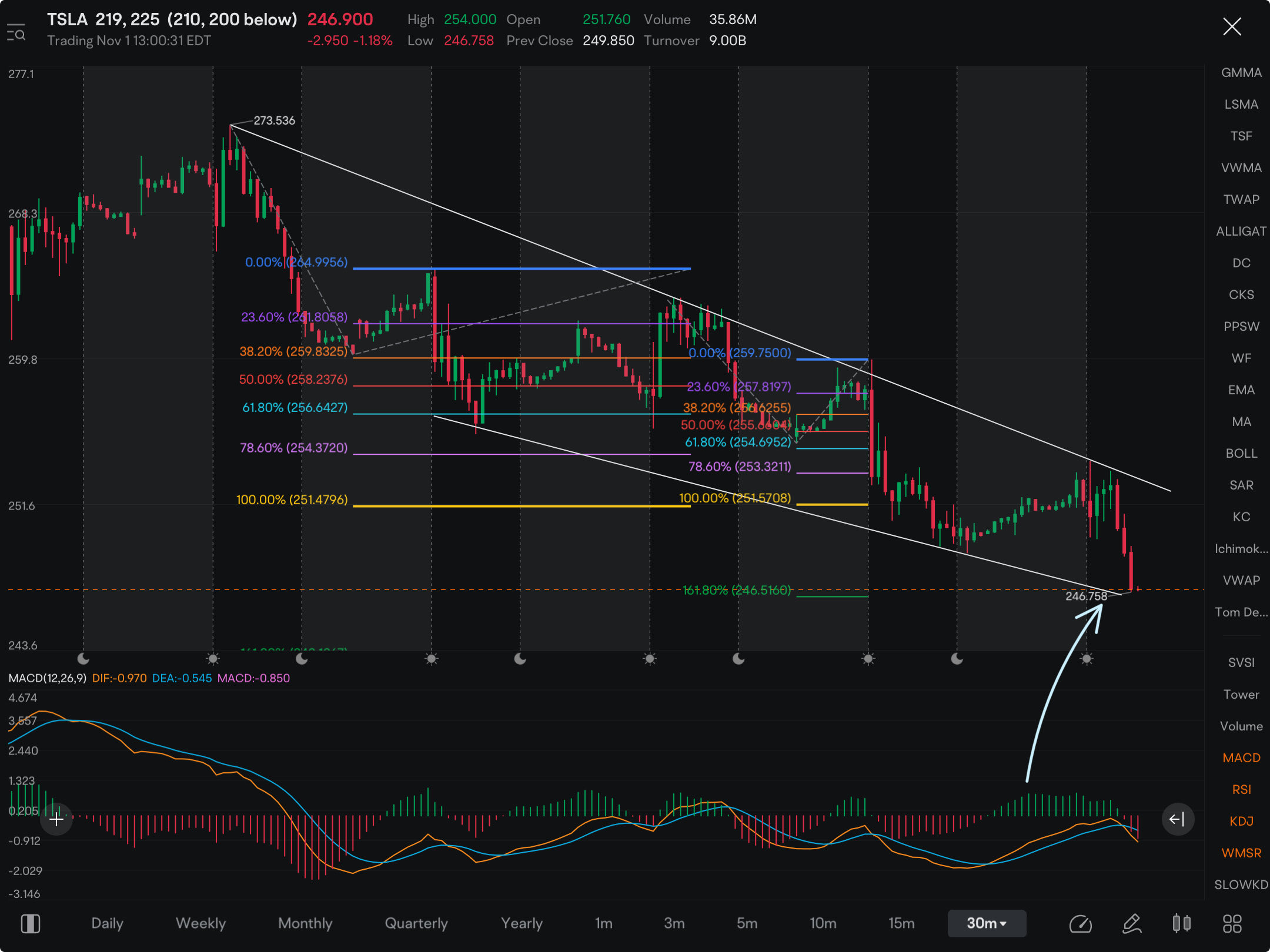The image size is (1270, 952).
Task: Enable the BOLL indicator
Action: [x=1241, y=454]
